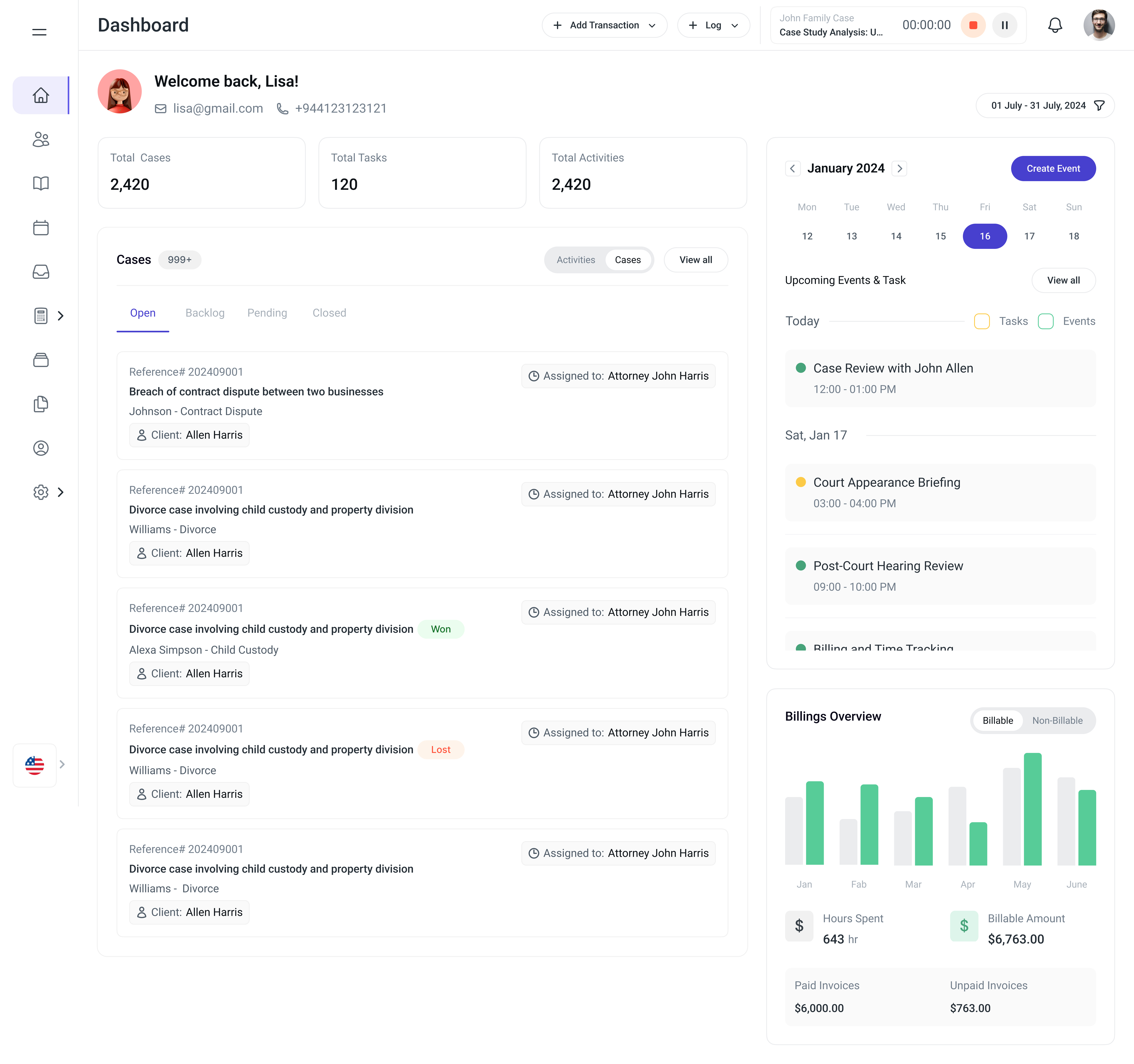Click plus icon in Add Transaction
The width and height of the screenshot is (1134, 1064).
coord(557,25)
